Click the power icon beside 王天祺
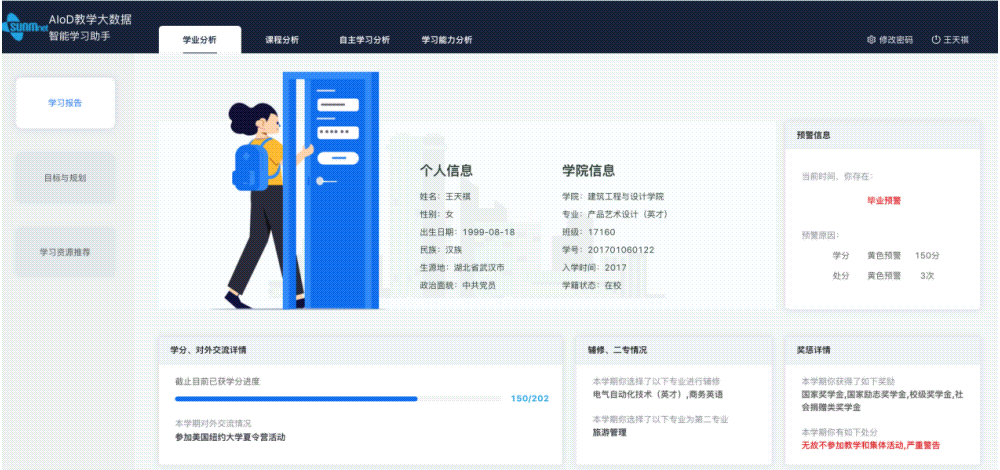Screen dimensions: 1000x470 tap(936, 40)
